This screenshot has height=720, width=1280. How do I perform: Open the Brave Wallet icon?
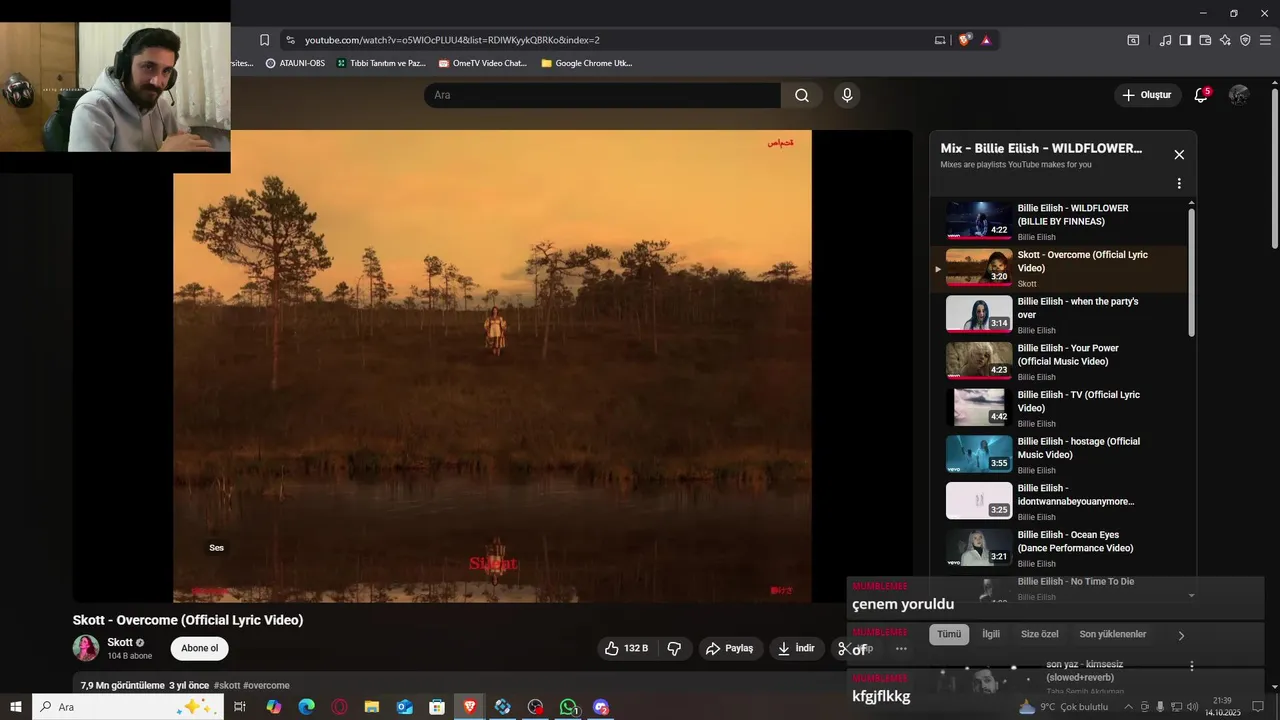click(1205, 40)
